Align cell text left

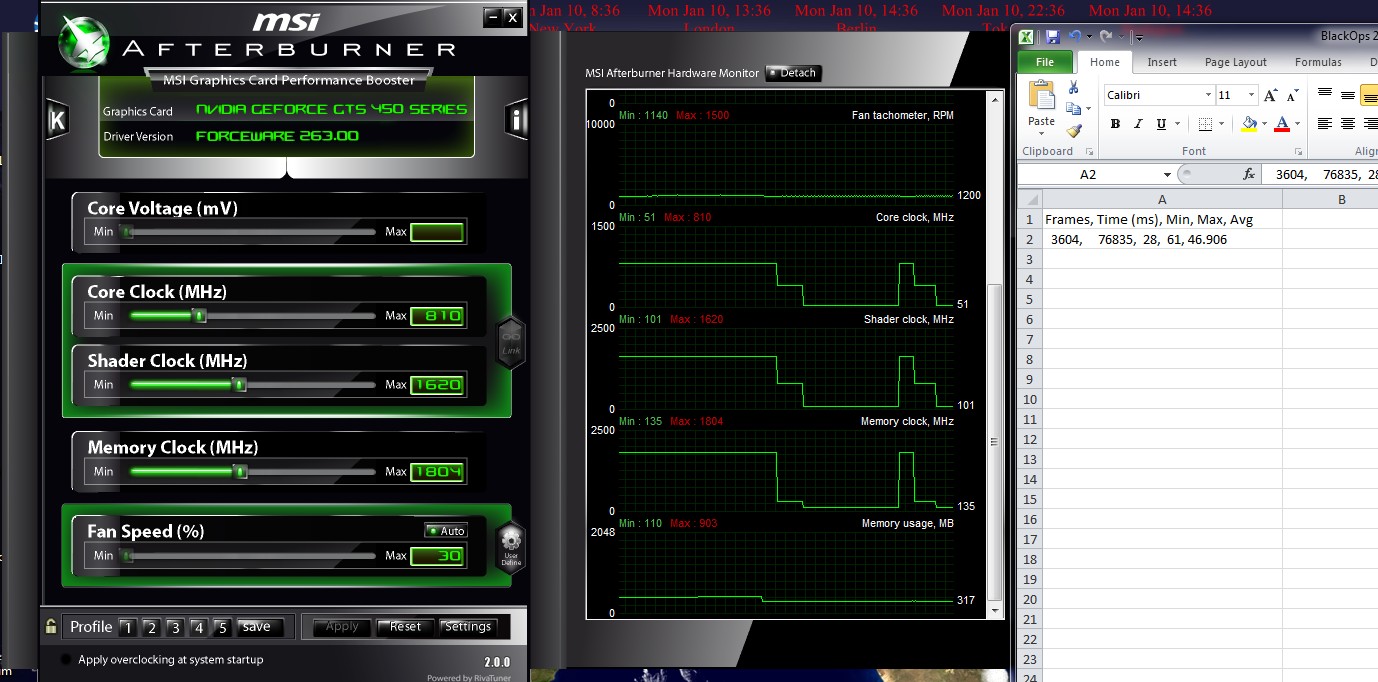(x=1325, y=124)
